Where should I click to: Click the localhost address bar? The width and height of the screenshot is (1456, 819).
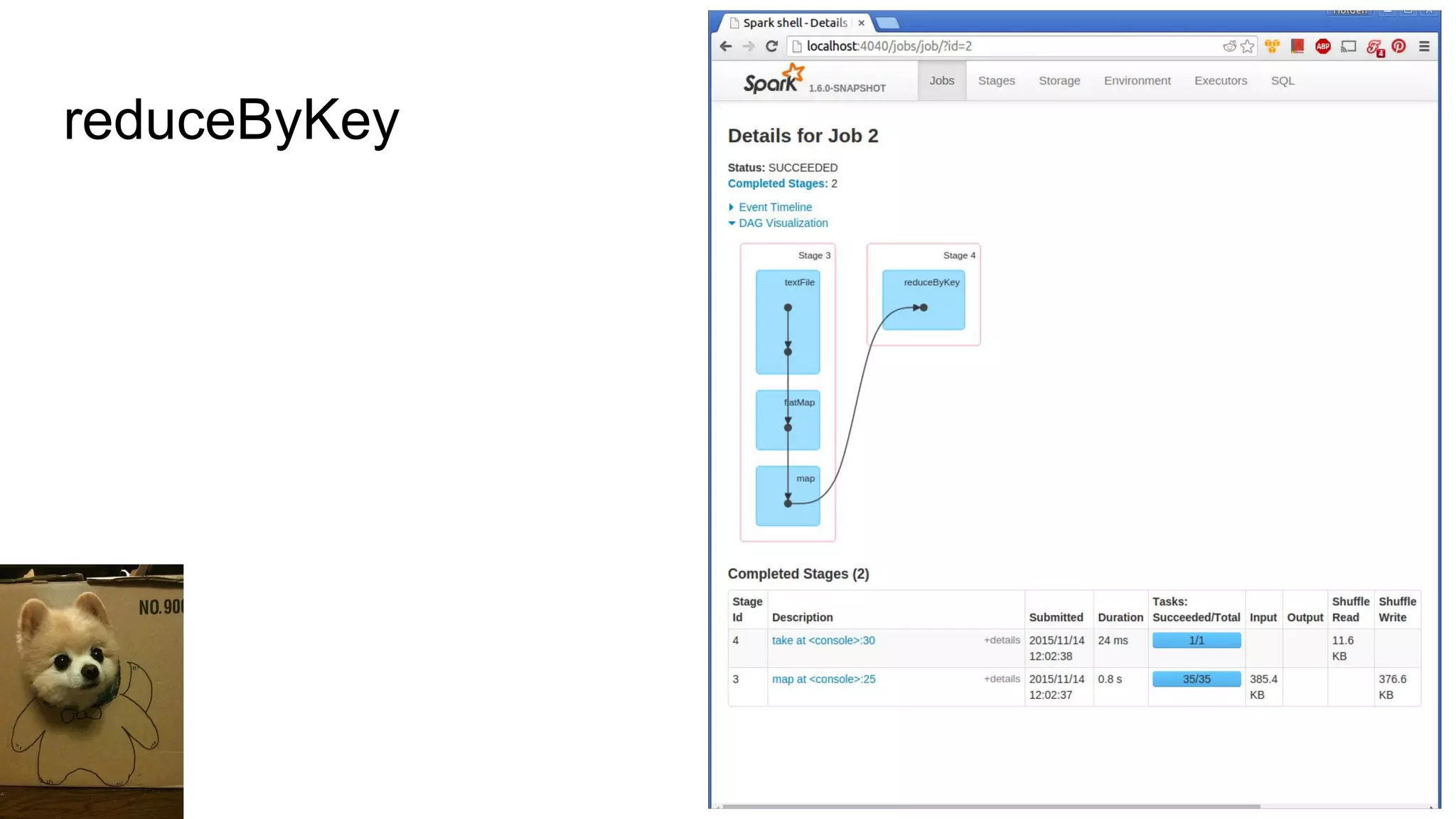pyautogui.click(x=995, y=46)
